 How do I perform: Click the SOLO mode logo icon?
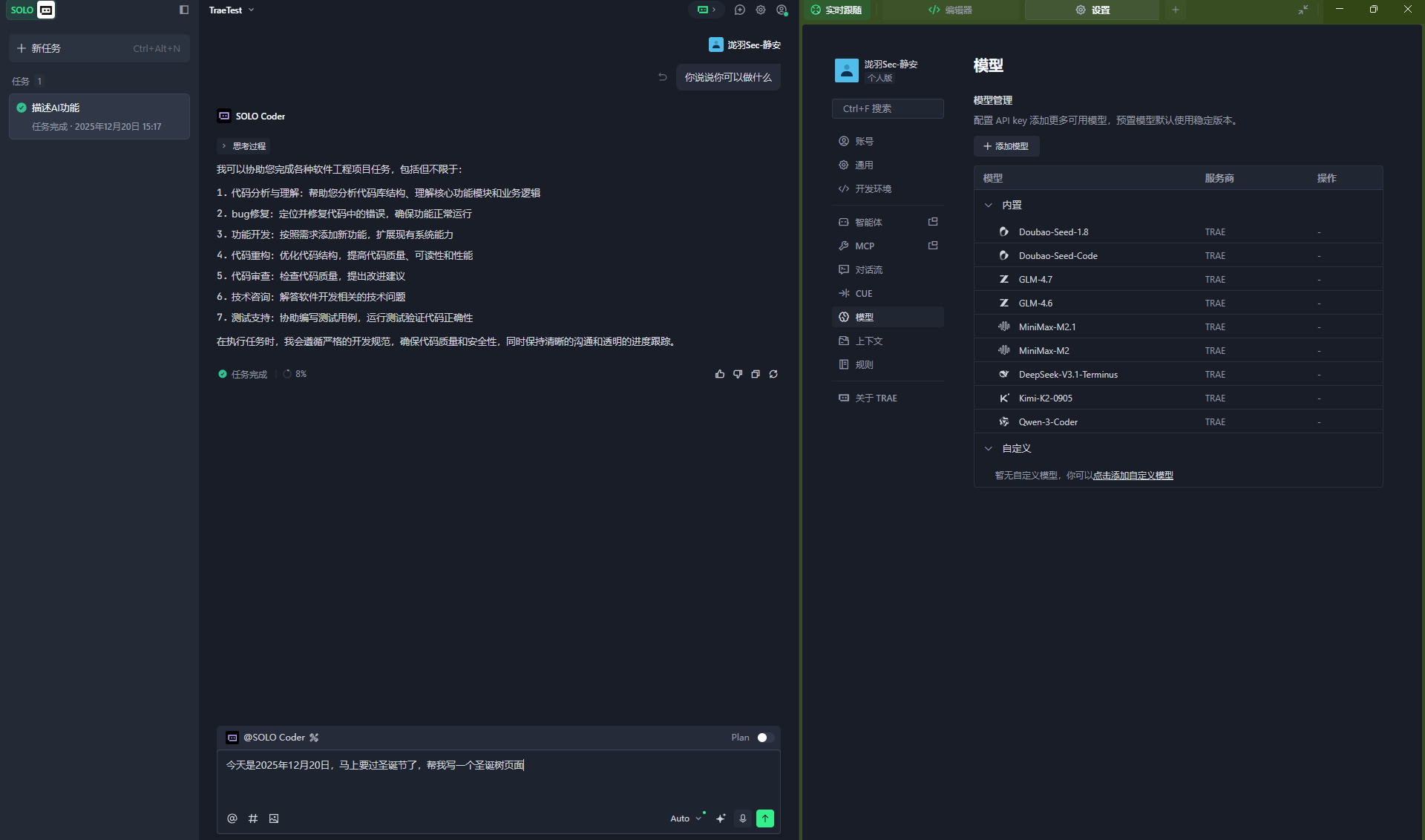click(x=46, y=10)
